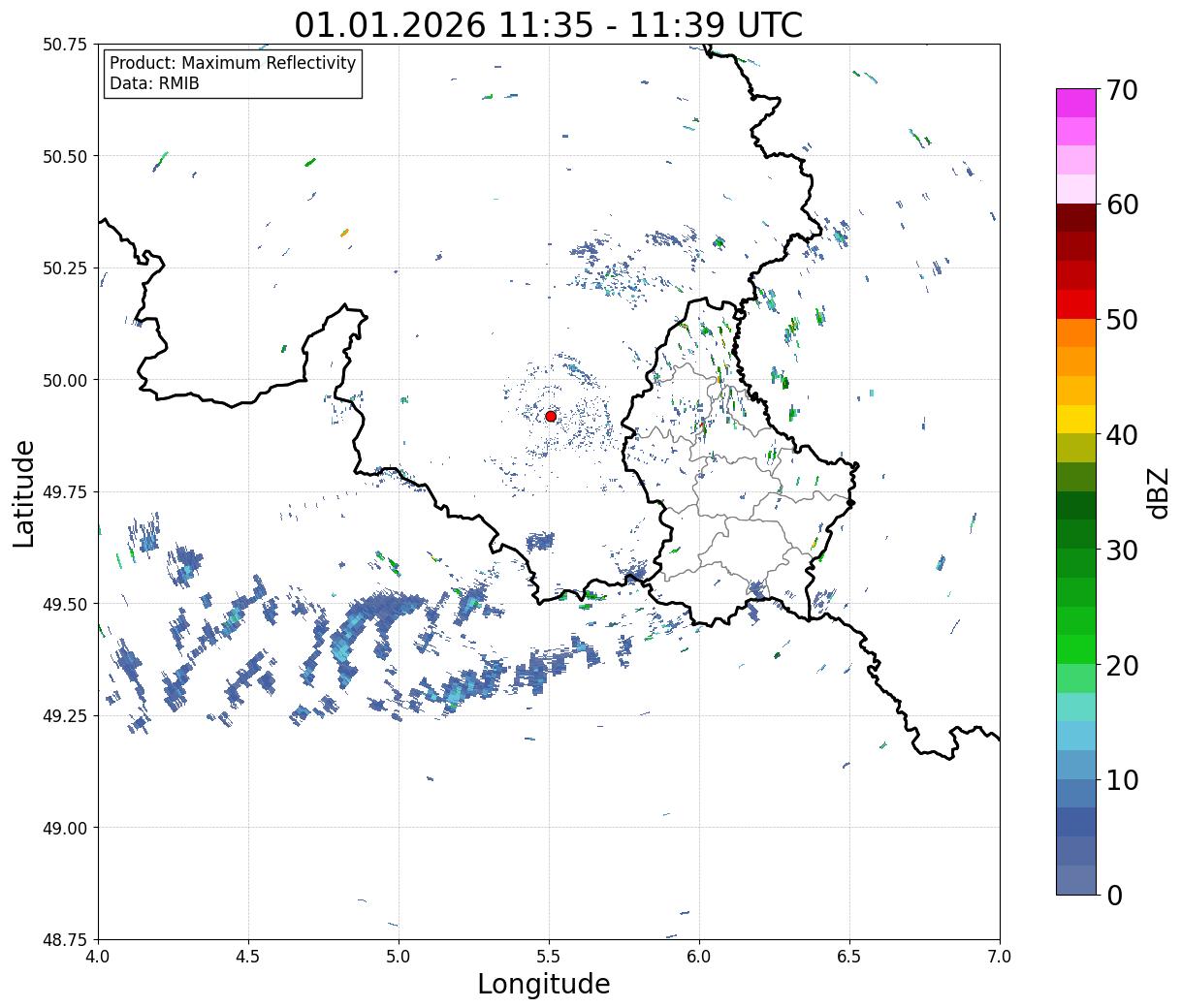
Task: Click the 50.25 latitude tick label
Action: [x=65, y=268]
